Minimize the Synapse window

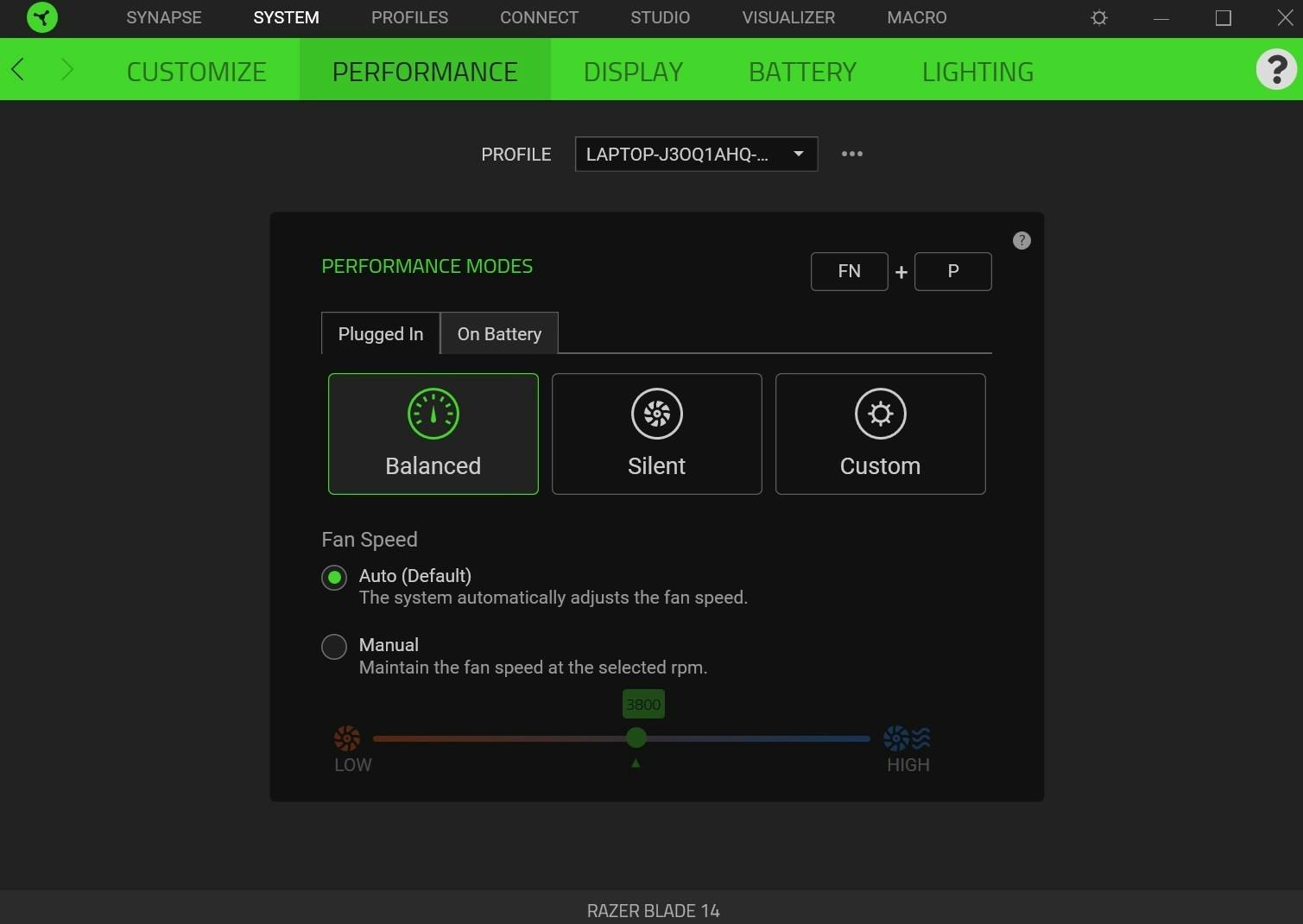click(1161, 18)
